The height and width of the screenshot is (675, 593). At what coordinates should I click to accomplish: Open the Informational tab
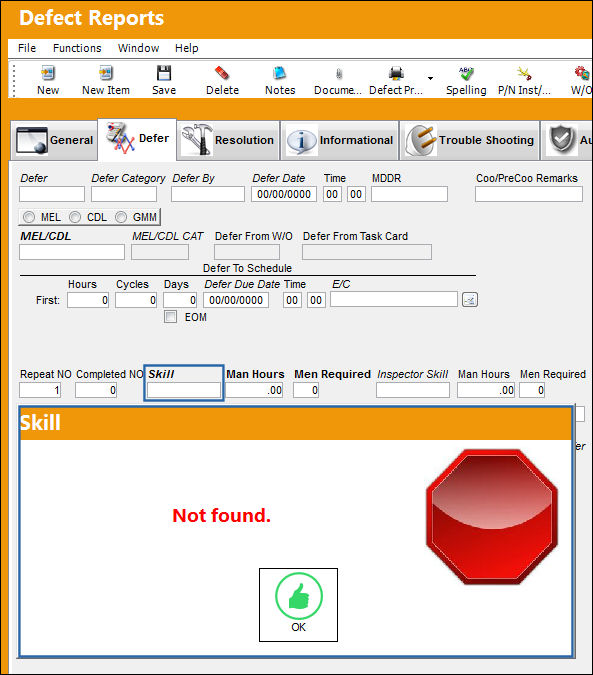(x=340, y=140)
